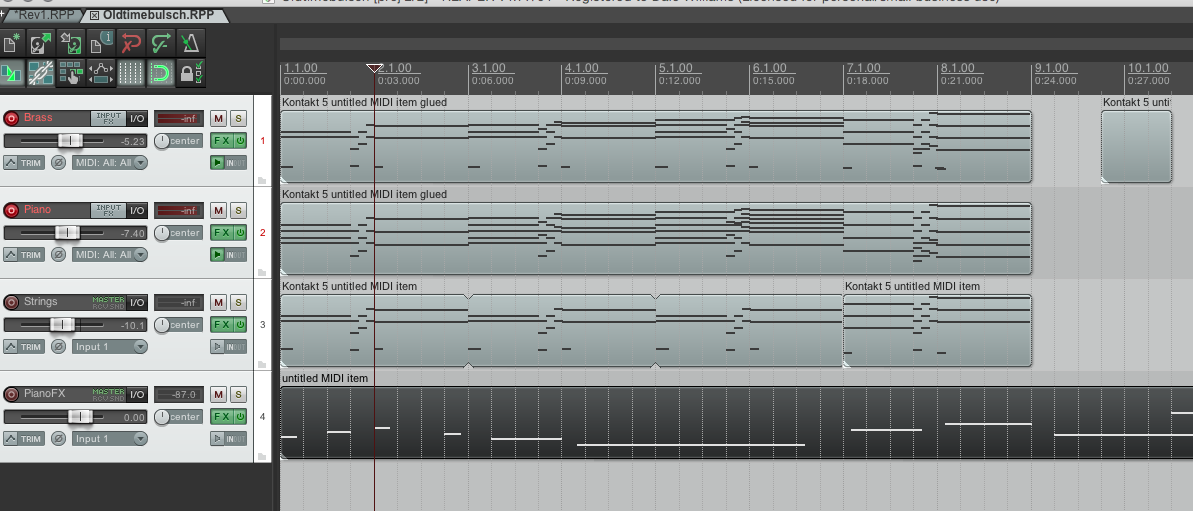Screen dimensions: 1193x511
Task: Click the envelope points toolbar icon
Action: click(x=101, y=73)
